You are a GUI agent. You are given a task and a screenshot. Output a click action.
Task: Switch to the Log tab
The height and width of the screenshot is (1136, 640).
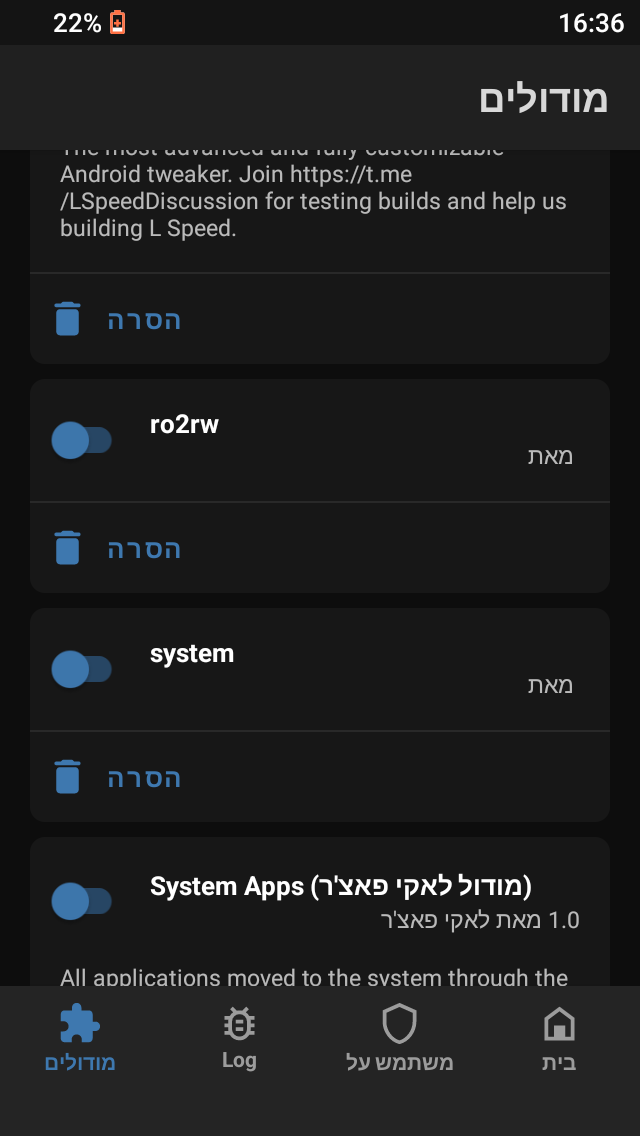(238, 1040)
